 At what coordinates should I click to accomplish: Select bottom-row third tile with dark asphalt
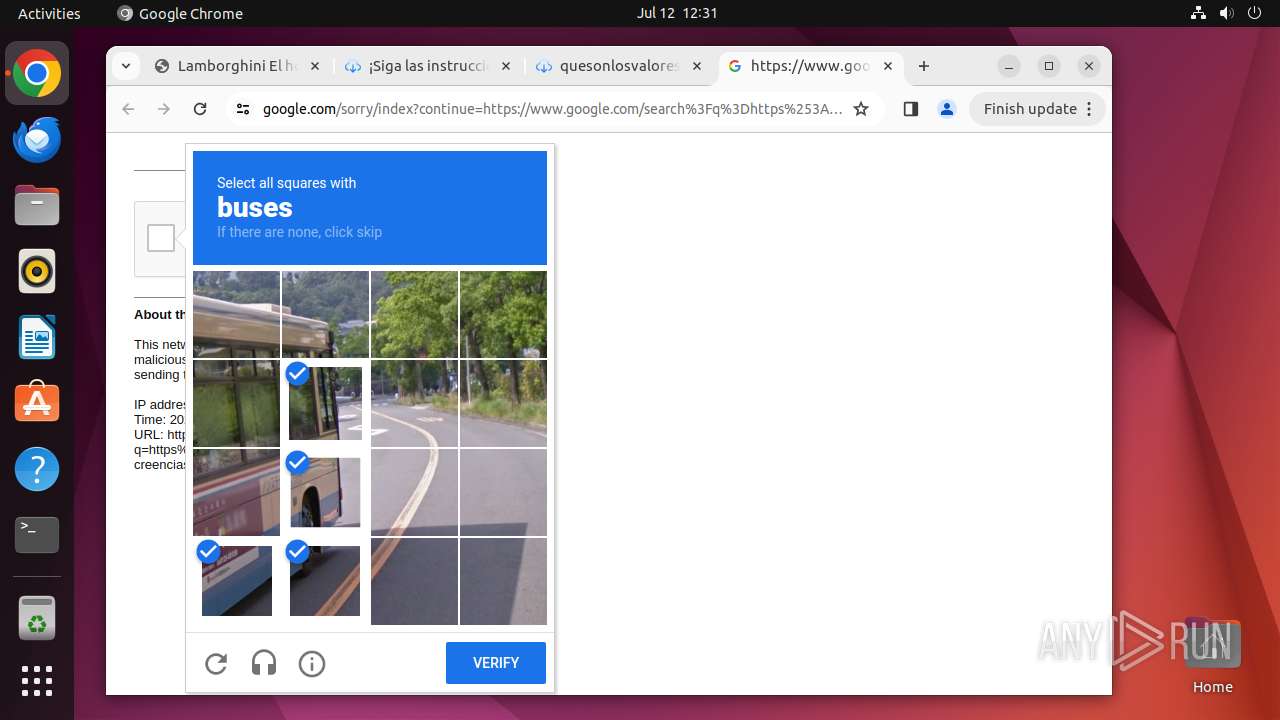414,581
